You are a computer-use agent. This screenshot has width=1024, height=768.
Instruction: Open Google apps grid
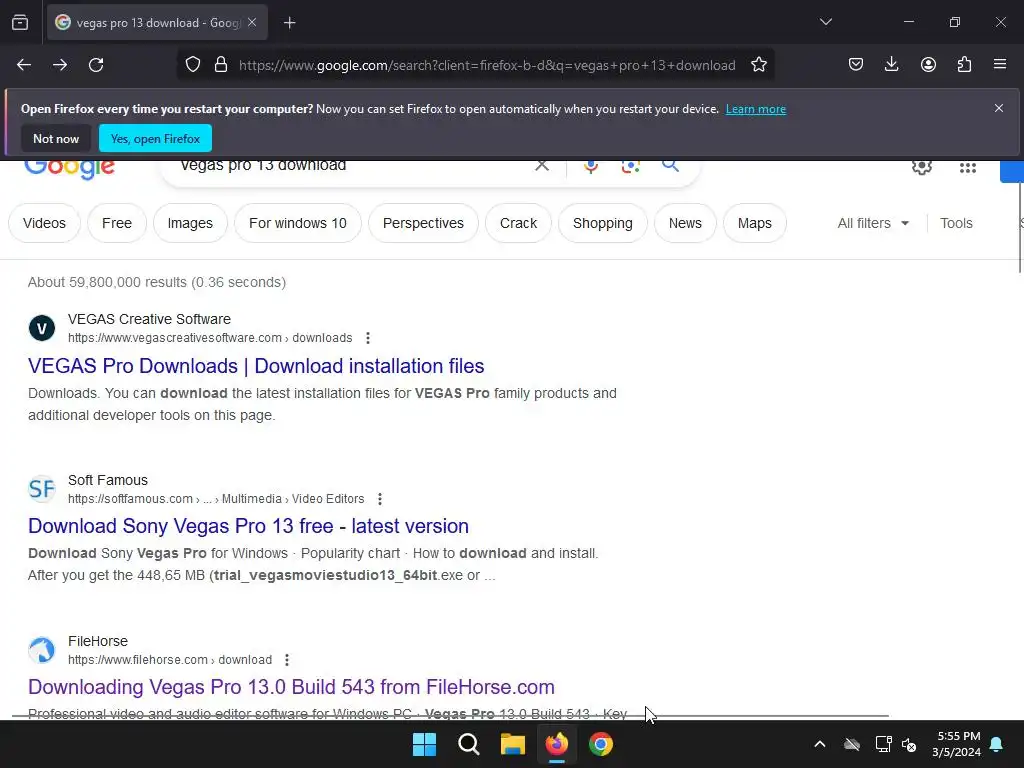pos(968,168)
